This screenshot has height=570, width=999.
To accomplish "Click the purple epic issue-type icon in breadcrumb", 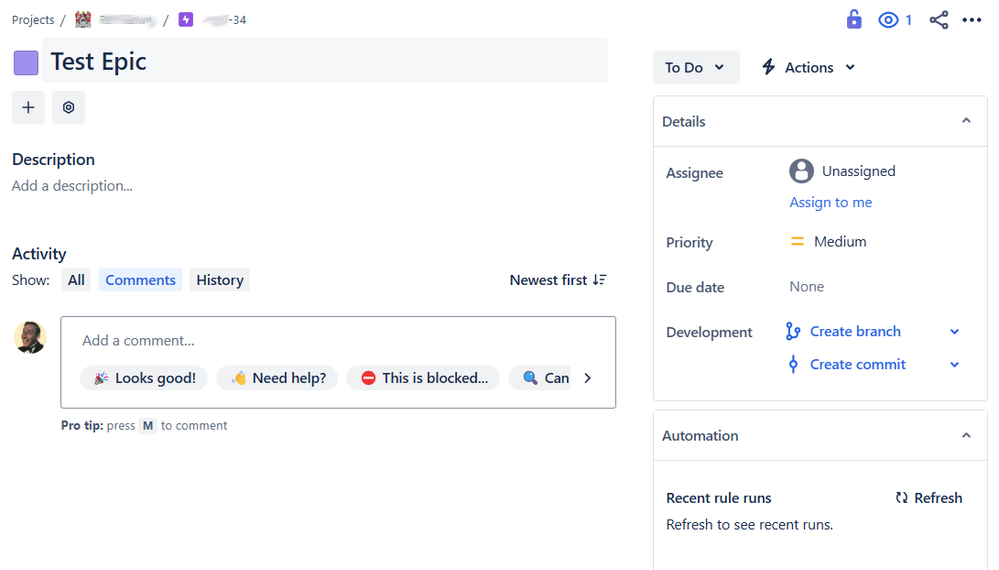I will [x=185, y=20].
